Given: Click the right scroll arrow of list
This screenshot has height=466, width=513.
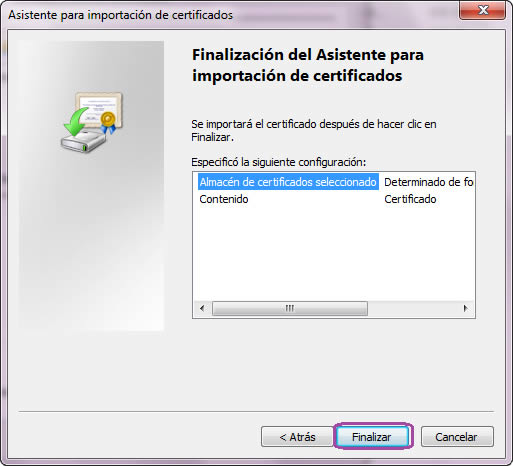Looking at the screenshot, I should 466,308.
